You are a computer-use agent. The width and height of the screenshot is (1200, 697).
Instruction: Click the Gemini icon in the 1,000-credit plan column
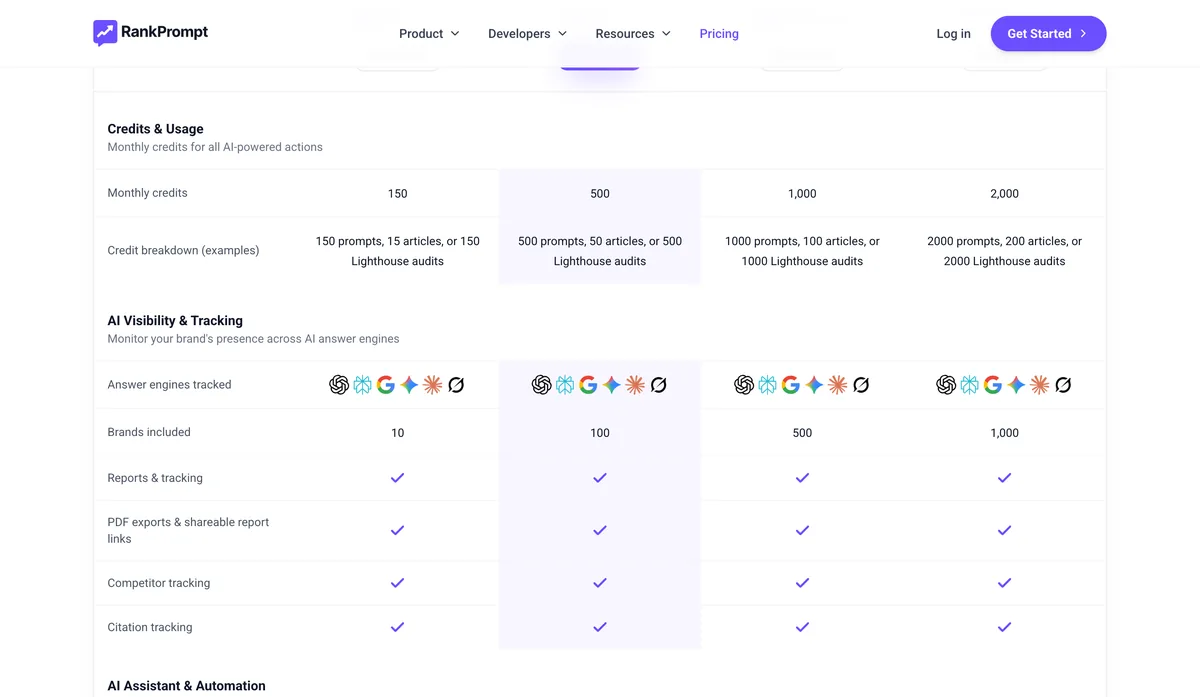pos(814,385)
